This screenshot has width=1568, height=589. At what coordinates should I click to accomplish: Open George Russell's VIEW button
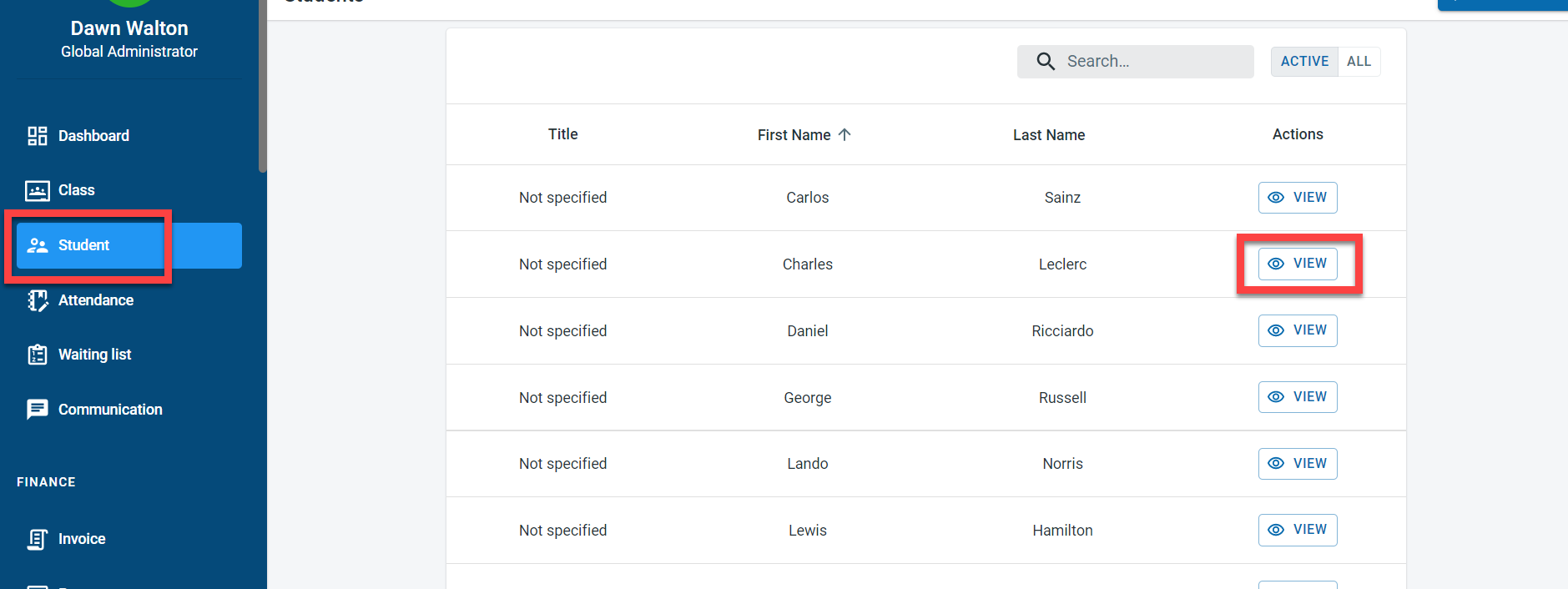(1297, 397)
